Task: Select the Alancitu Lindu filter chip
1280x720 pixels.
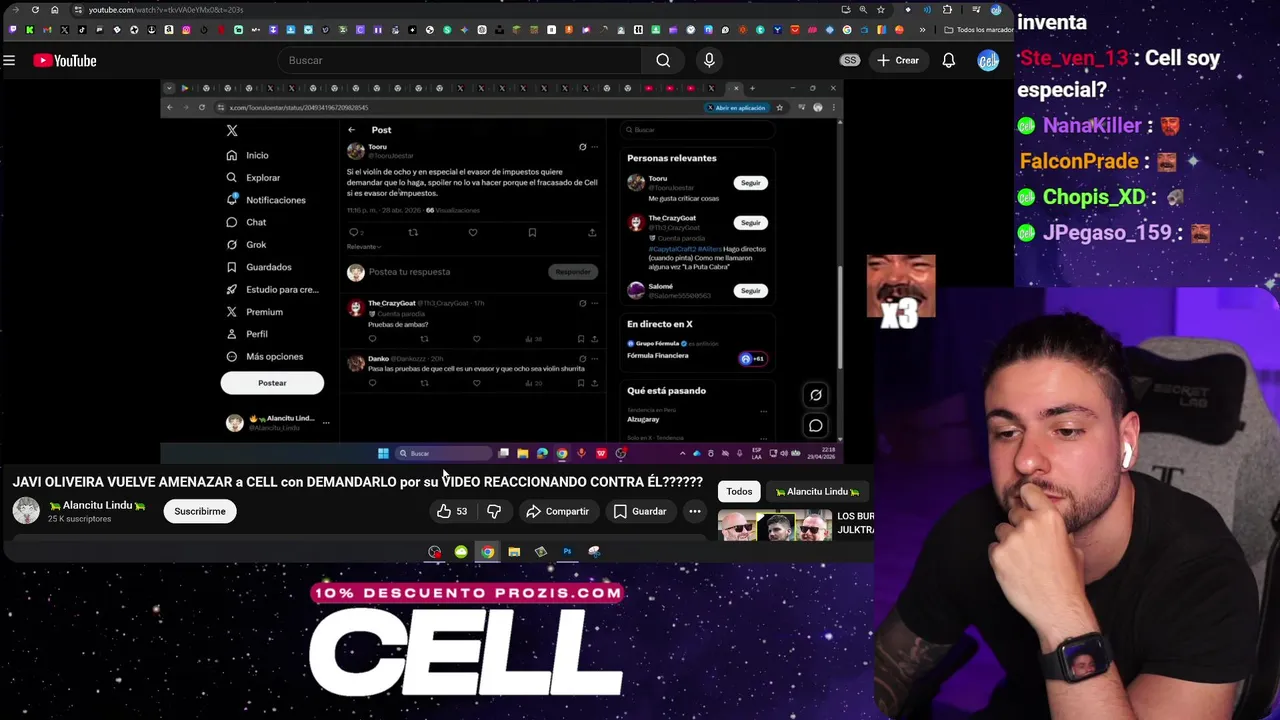Action: (818, 491)
